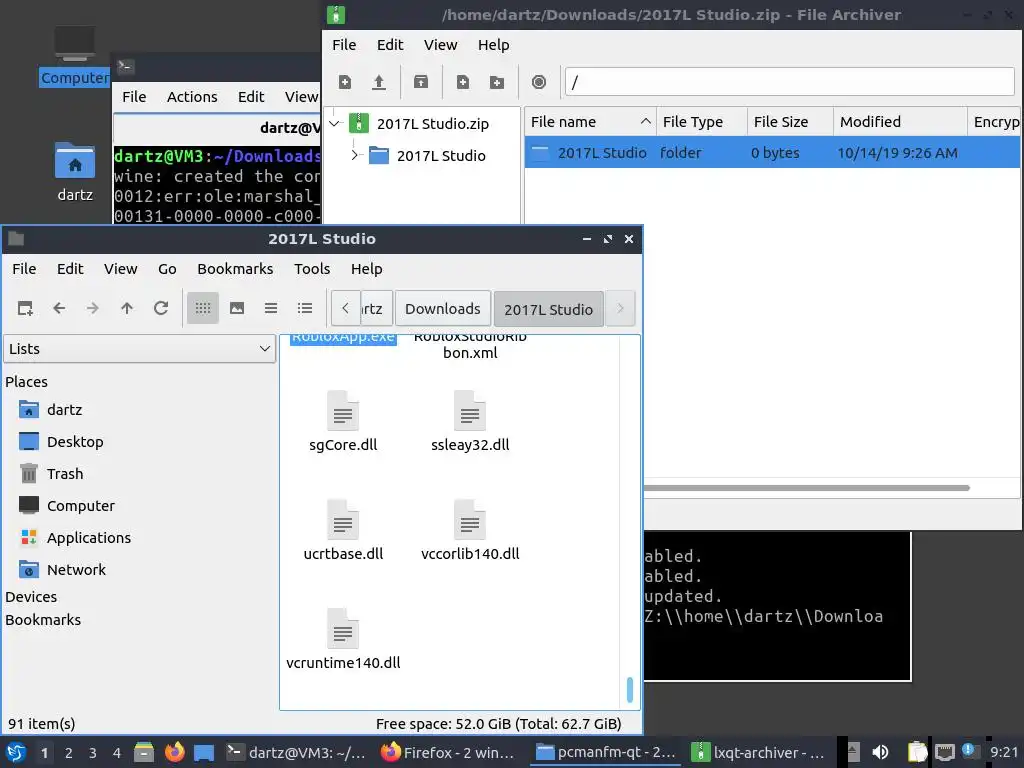Click the Open archive upload-arrow icon

(379, 82)
